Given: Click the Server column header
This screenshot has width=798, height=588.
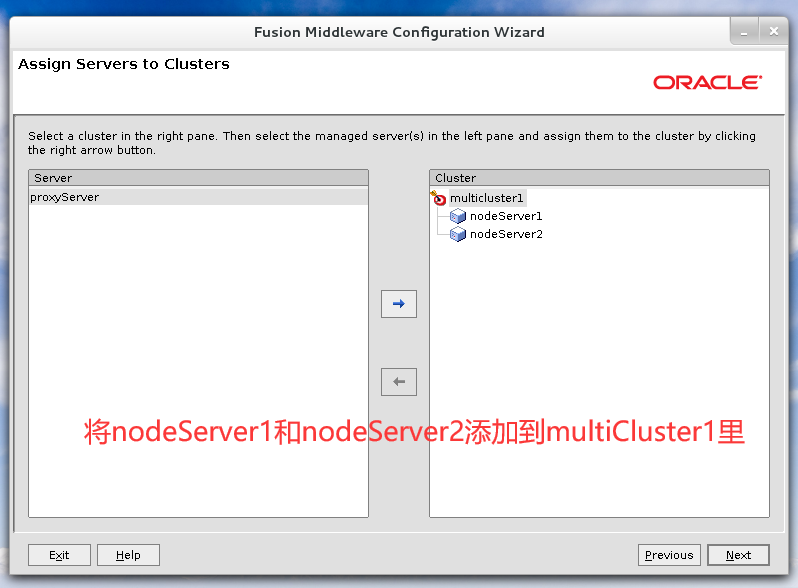Looking at the screenshot, I should (198, 178).
